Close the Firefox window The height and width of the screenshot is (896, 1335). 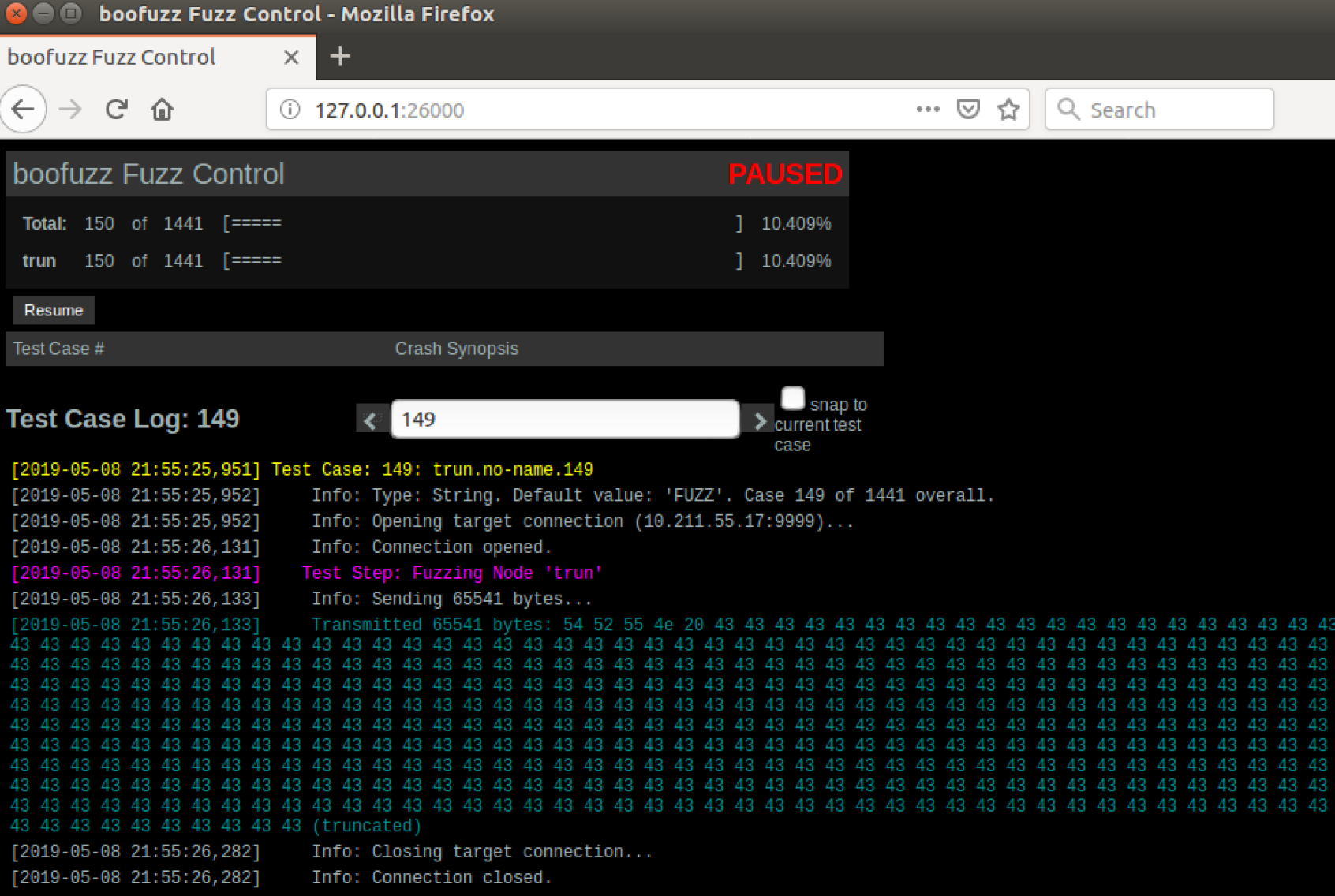16,13
